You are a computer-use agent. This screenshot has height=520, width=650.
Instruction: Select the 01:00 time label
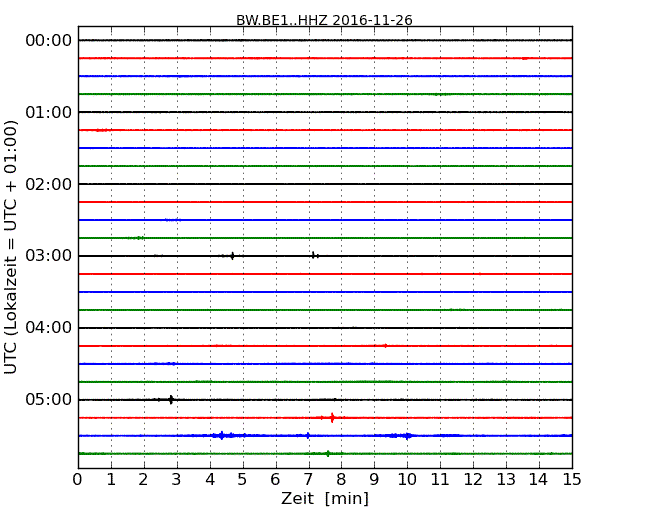pyautogui.click(x=49, y=112)
